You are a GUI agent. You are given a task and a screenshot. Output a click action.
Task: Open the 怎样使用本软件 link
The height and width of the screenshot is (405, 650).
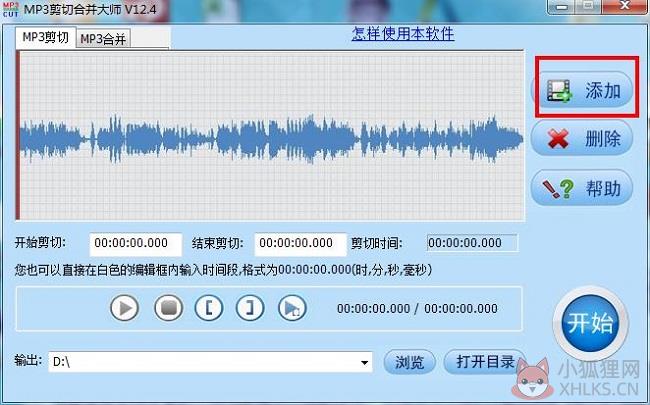pyautogui.click(x=403, y=34)
